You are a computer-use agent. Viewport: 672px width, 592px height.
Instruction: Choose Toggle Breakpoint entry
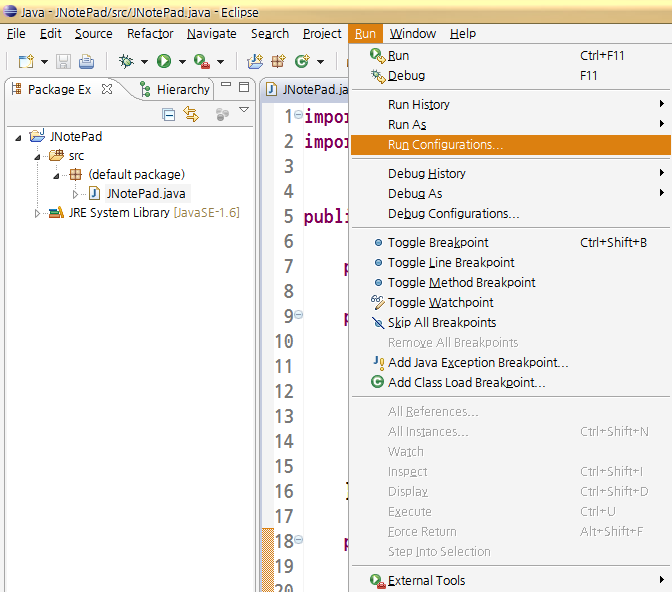511,243
